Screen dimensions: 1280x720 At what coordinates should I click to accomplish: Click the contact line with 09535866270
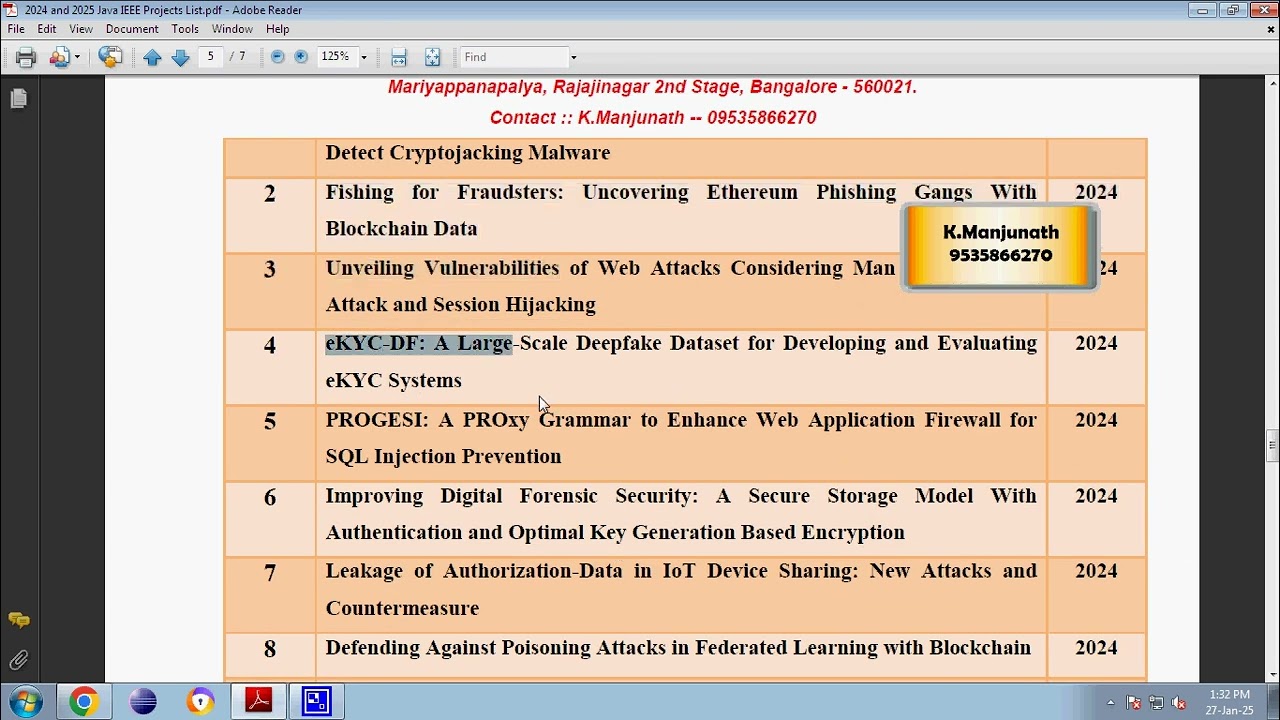[653, 118]
